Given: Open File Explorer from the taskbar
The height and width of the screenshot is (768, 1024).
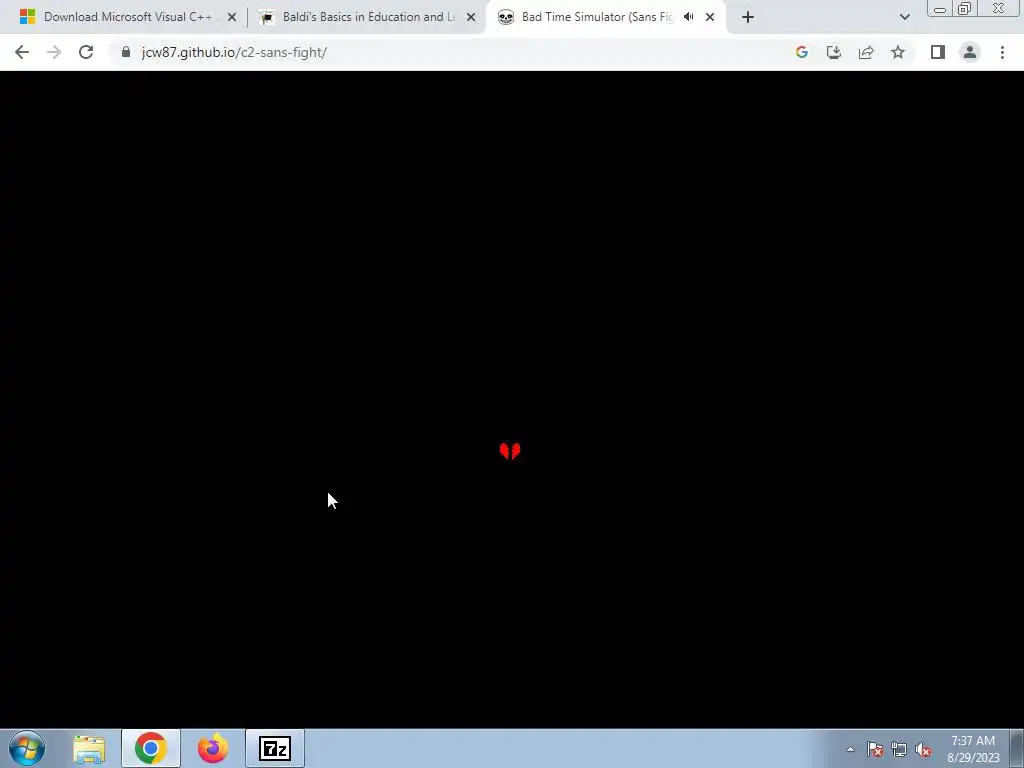Looking at the screenshot, I should (x=89, y=748).
